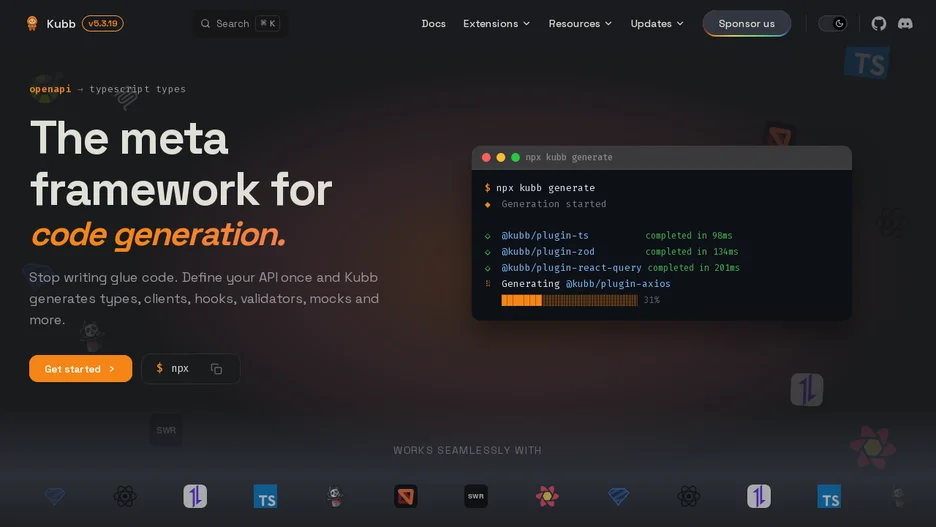Click the SWR logo in the integrations strip

[476, 497]
